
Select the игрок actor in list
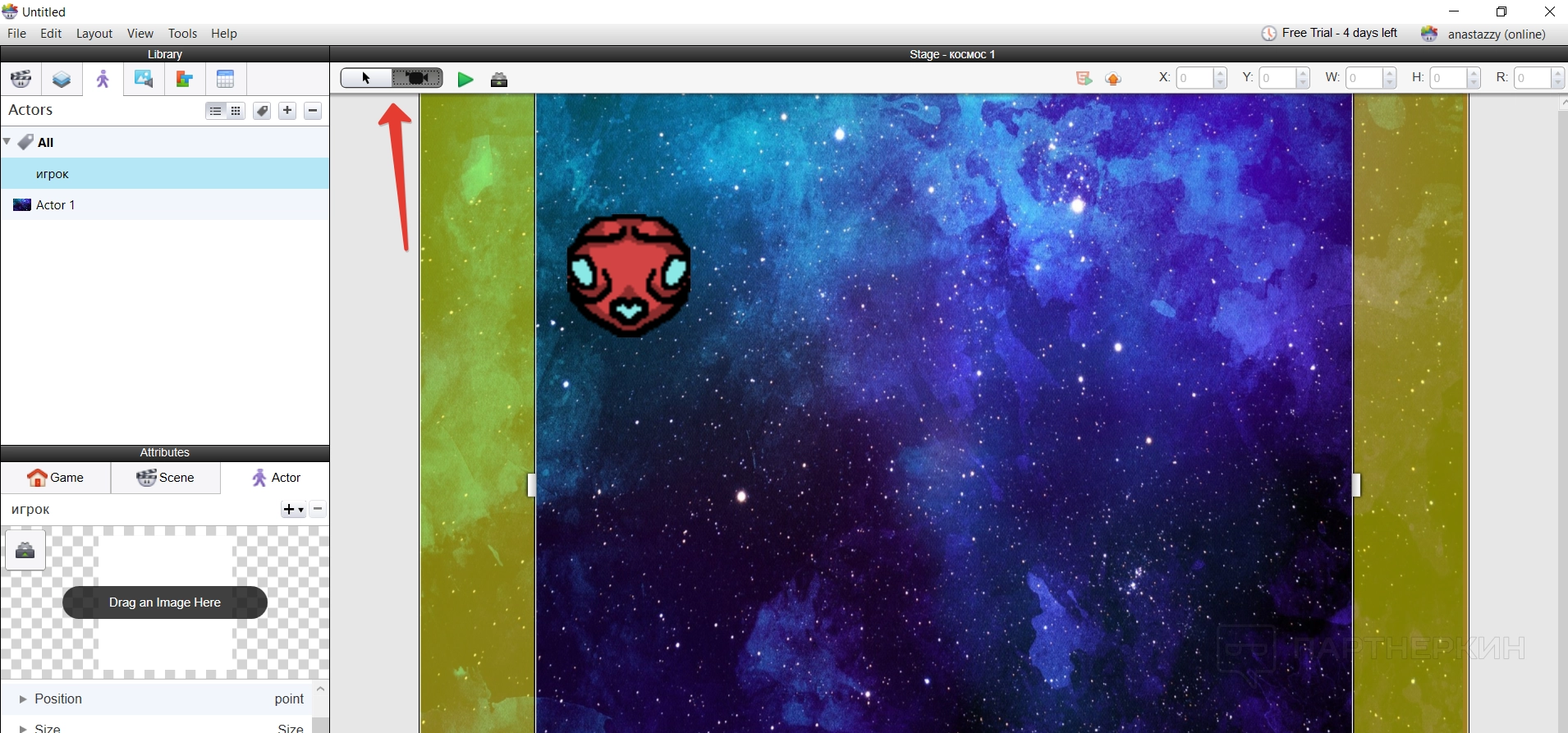pos(165,174)
